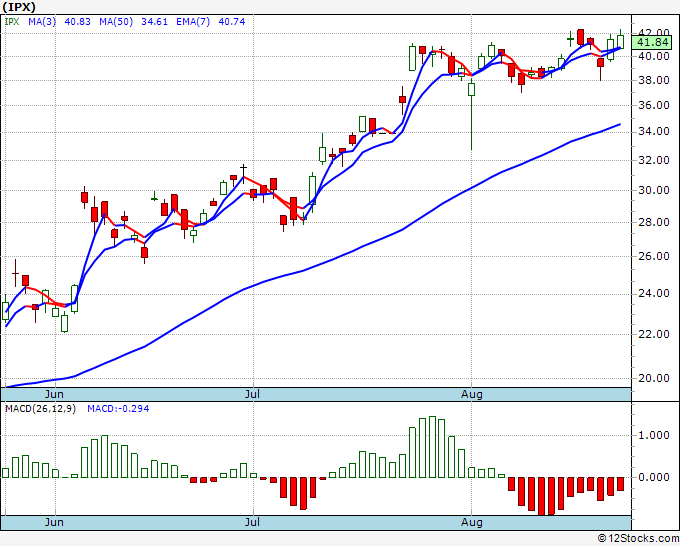Click the MACD:-0.294 value label
The image size is (680, 546).
tap(118, 409)
